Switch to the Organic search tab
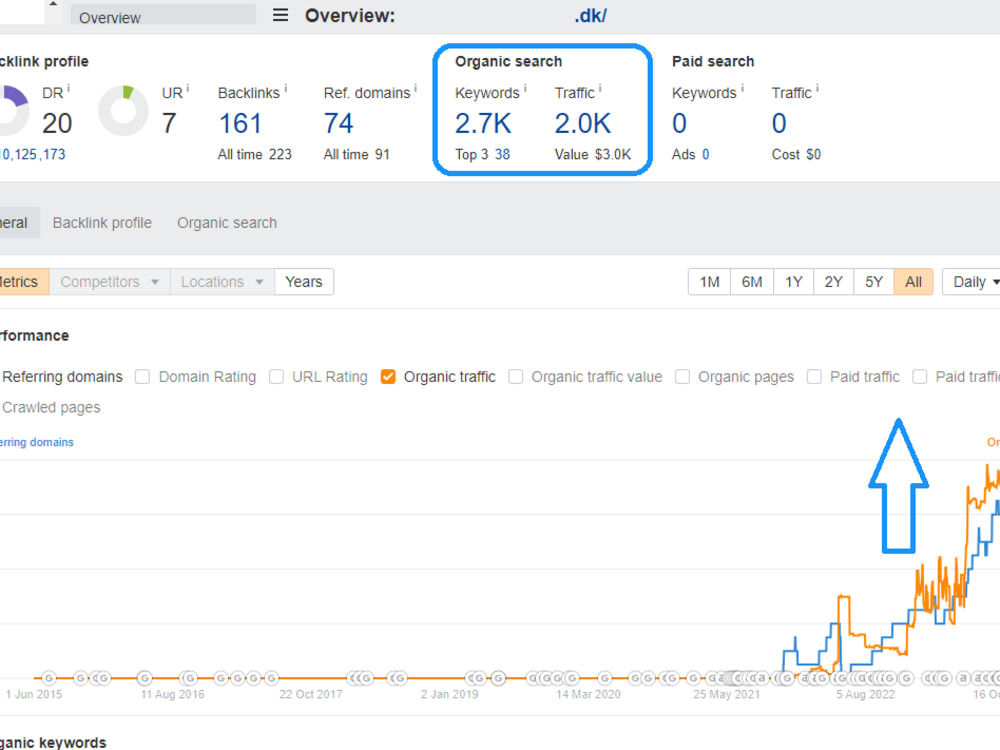This screenshot has width=1000, height=750. [227, 223]
